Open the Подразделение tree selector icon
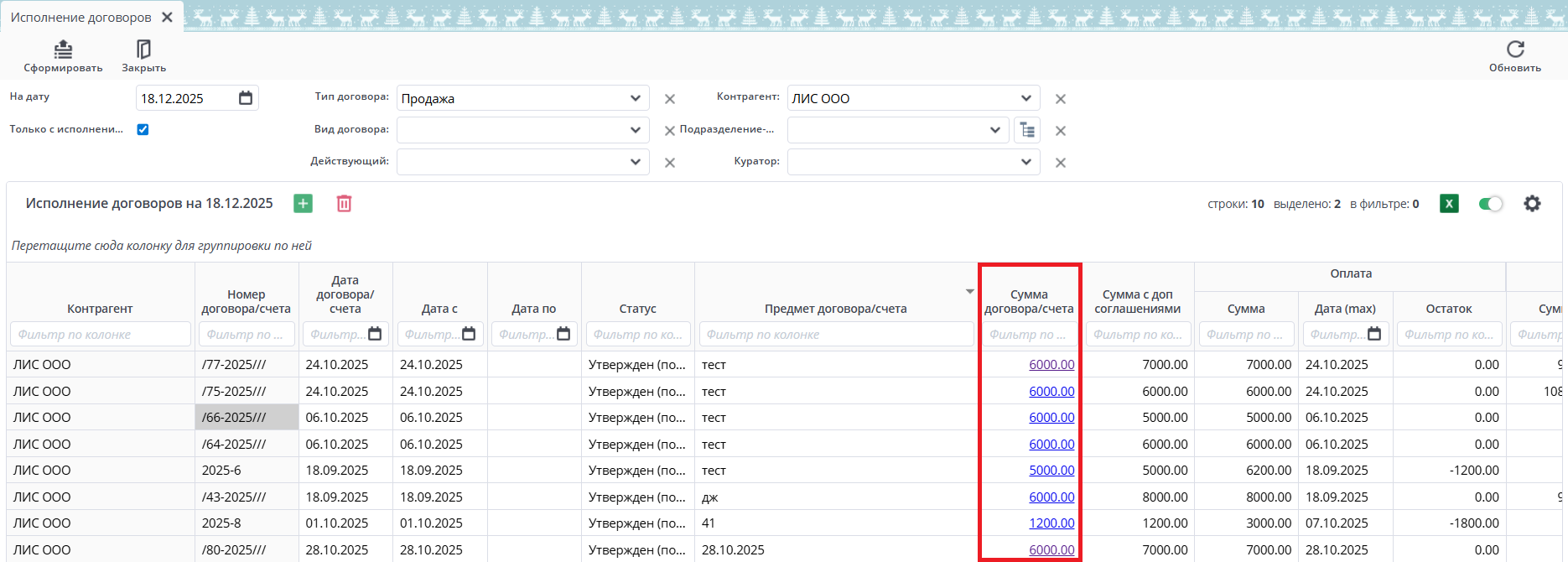 click(x=1027, y=130)
